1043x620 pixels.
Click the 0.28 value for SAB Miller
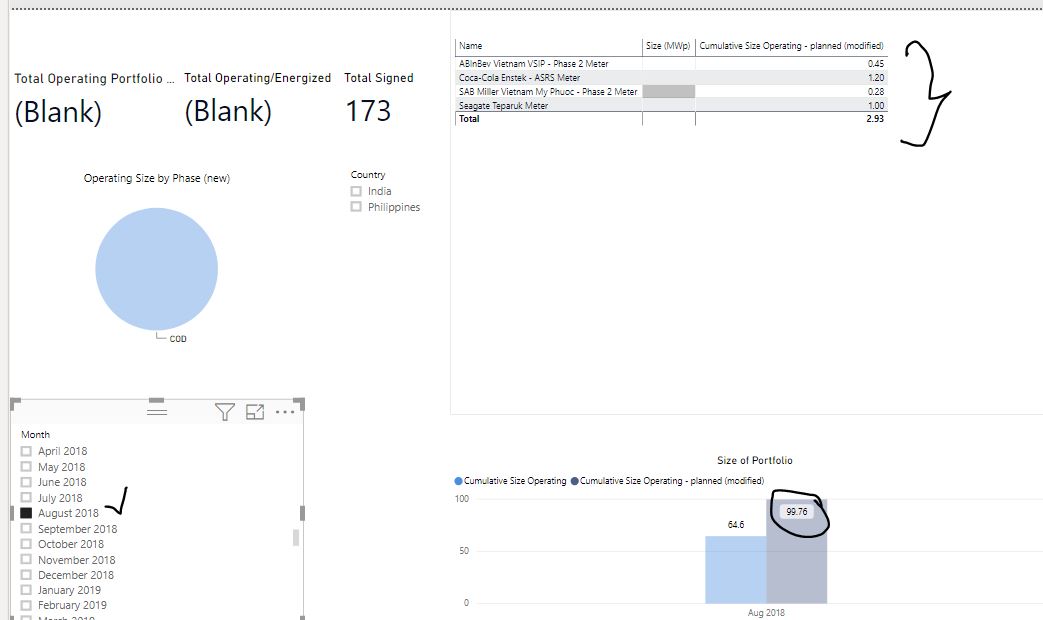pos(876,92)
